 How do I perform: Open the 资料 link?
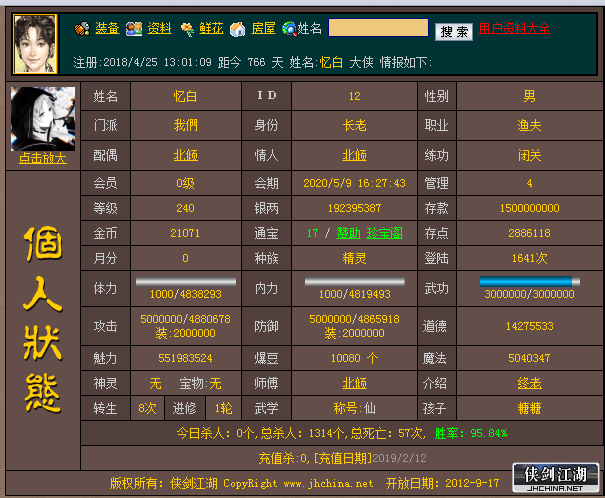click(159, 28)
